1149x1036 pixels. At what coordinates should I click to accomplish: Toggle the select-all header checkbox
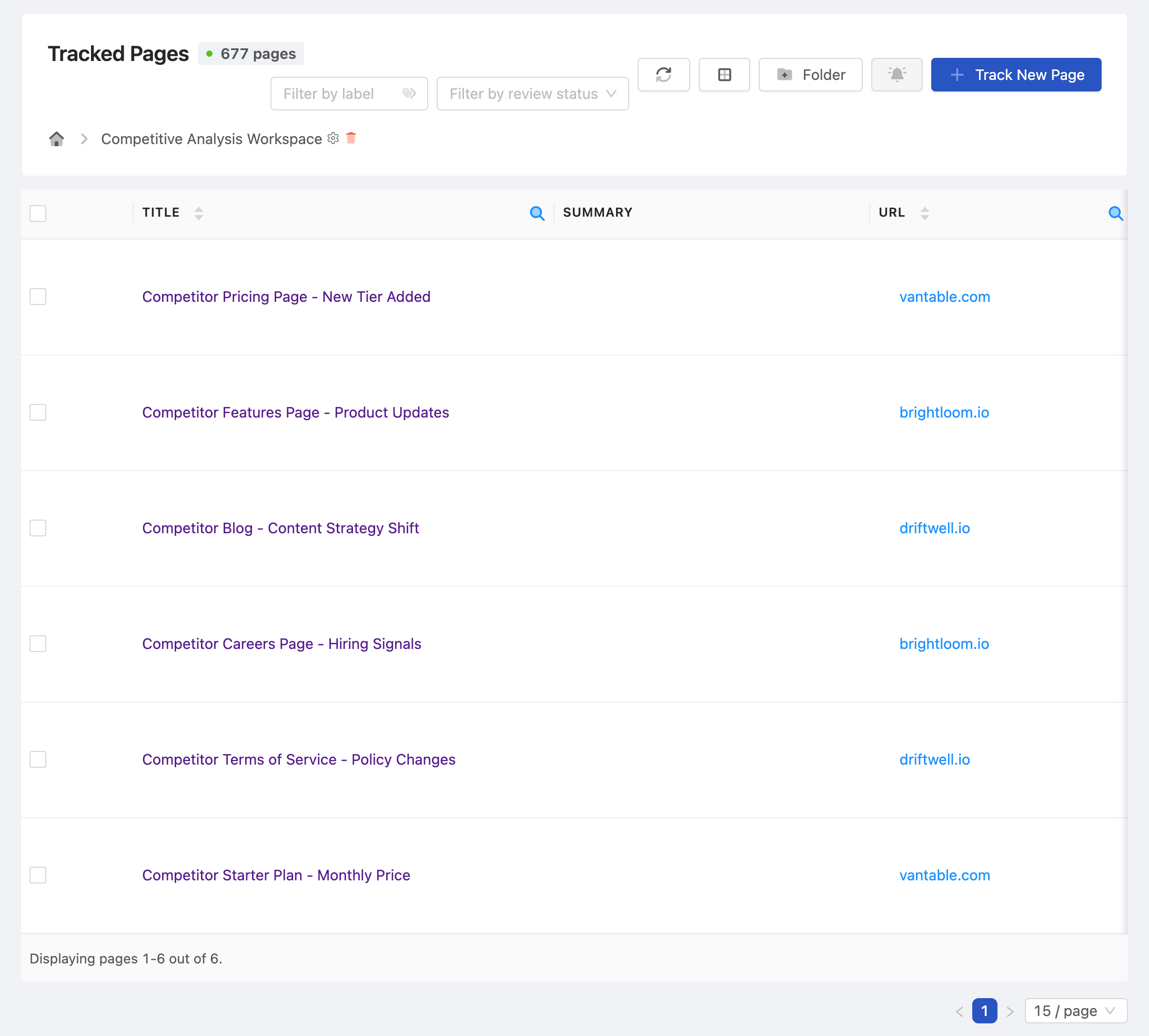(38, 214)
